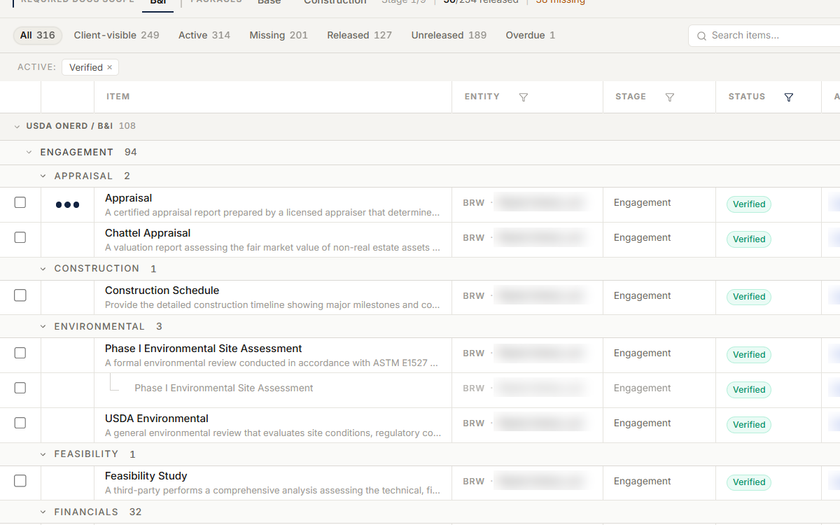
Task: Click Engagement stage cell of Appraisal row
Action: coord(642,202)
